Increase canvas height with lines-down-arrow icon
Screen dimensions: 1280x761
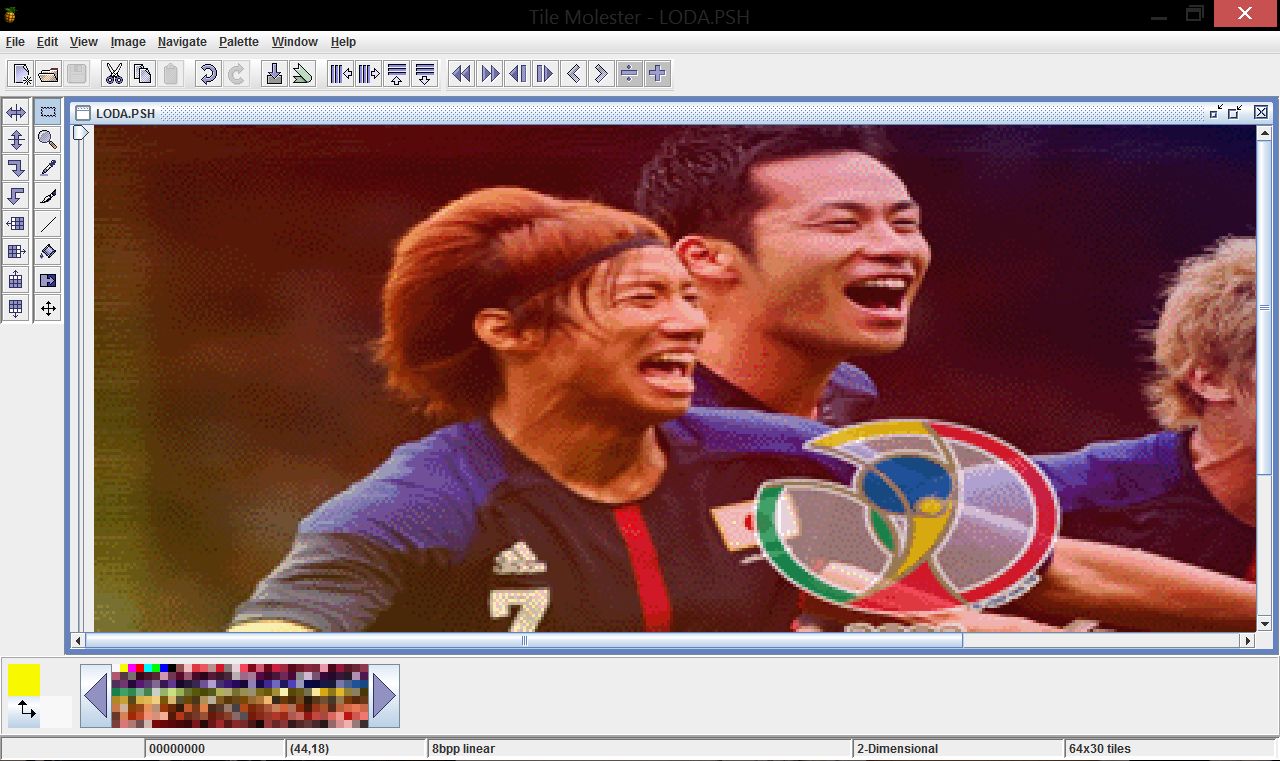click(x=424, y=74)
